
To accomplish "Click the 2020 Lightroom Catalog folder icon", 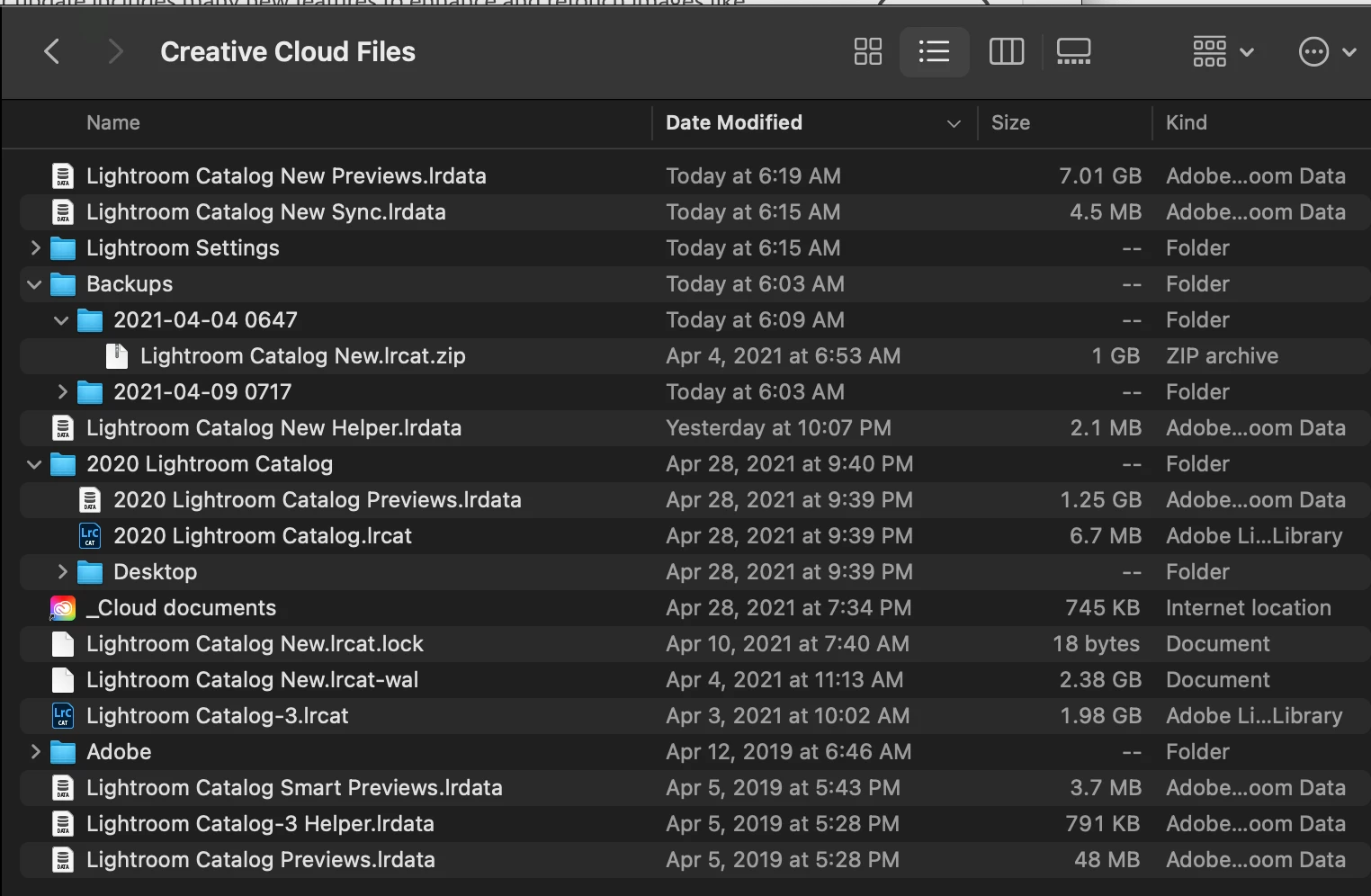I will [x=63, y=464].
